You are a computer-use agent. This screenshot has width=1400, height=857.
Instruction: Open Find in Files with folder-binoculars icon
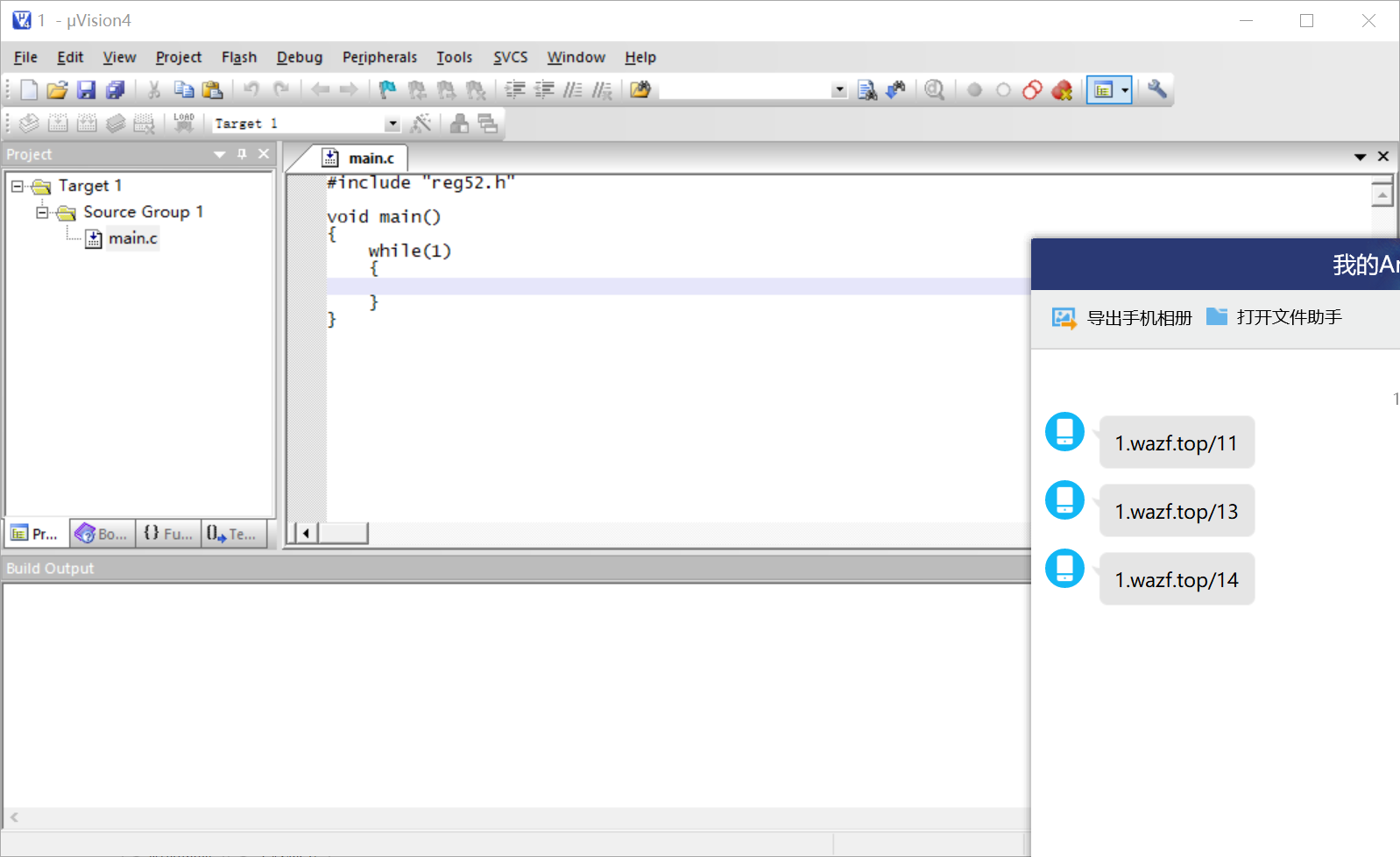(640, 89)
